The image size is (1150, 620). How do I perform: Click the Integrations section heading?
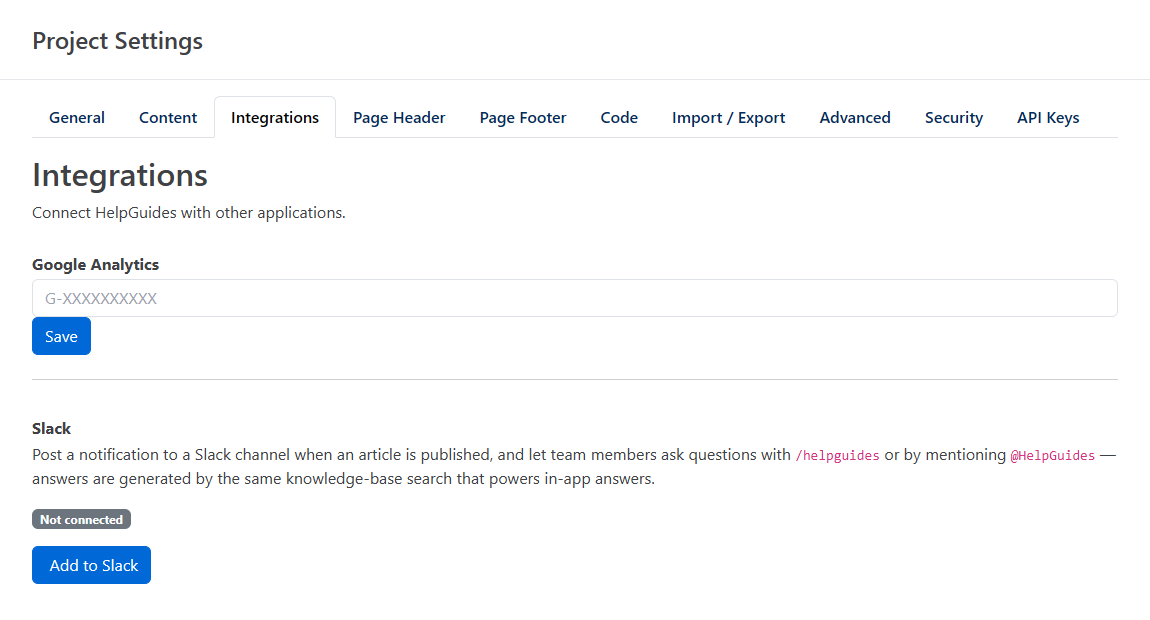(120, 175)
